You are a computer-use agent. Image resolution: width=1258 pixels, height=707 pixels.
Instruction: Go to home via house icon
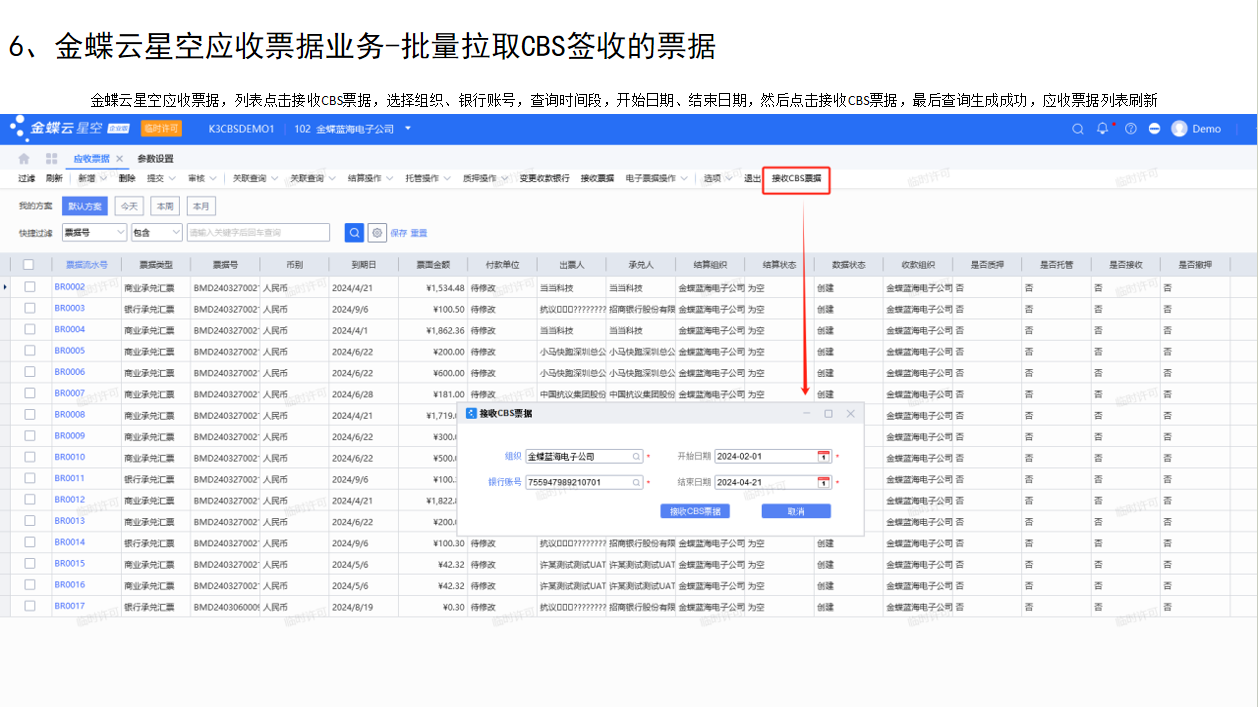click(24, 159)
